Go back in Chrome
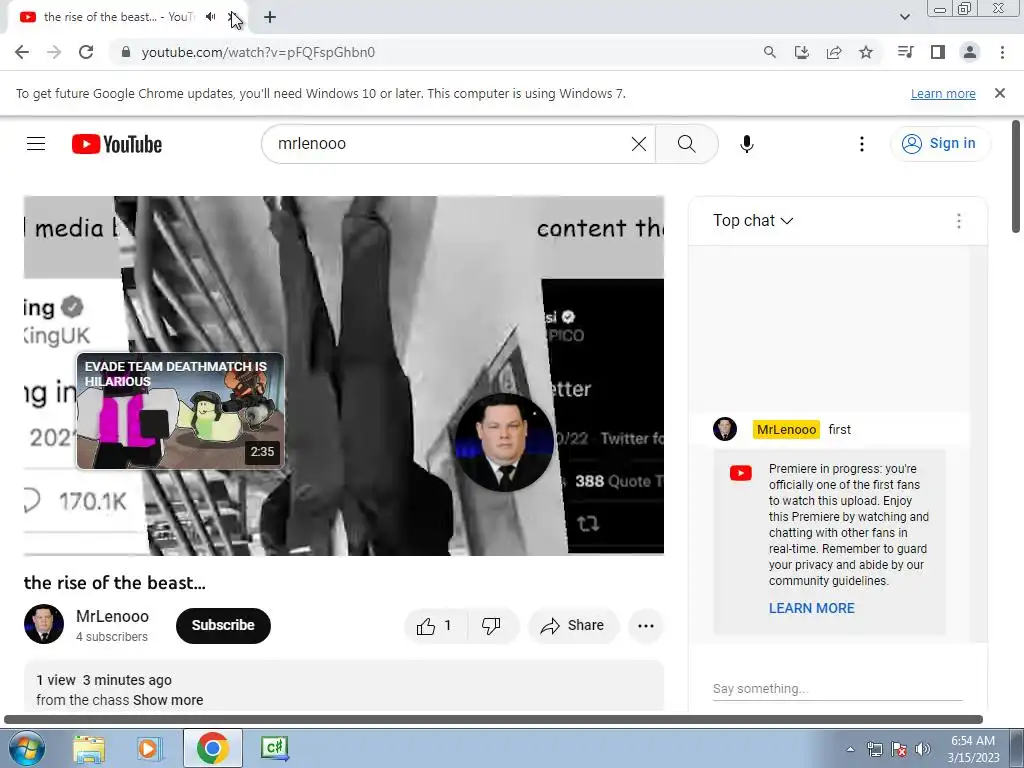The width and height of the screenshot is (1024, 768). 22,52
